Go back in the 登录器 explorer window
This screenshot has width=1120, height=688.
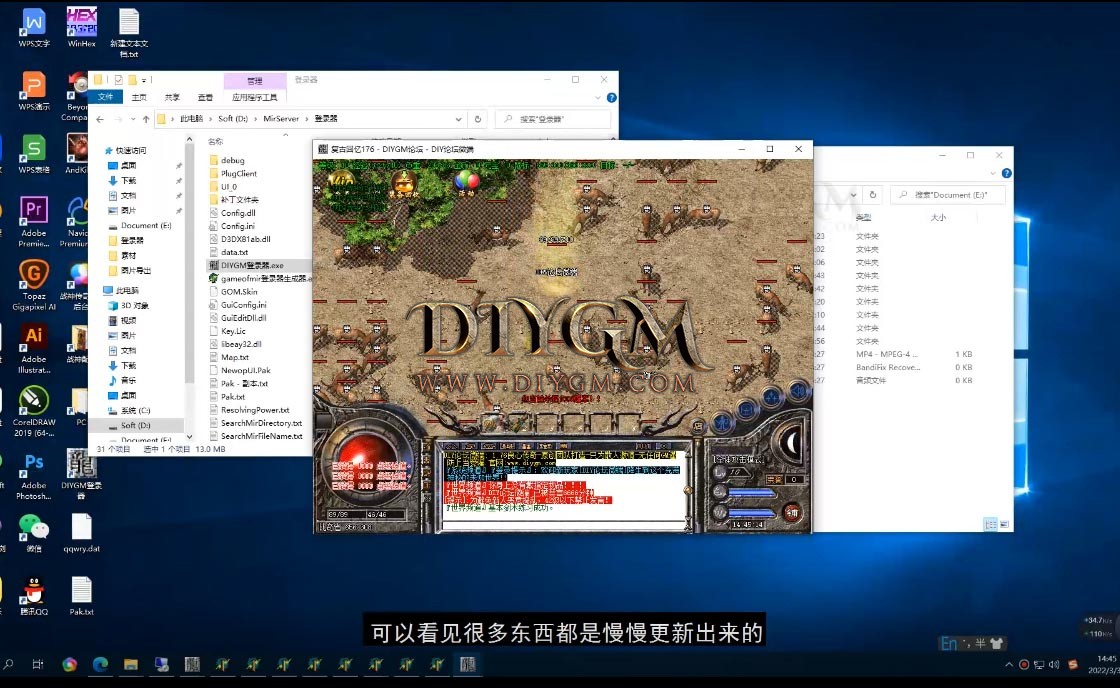point(100,119)
